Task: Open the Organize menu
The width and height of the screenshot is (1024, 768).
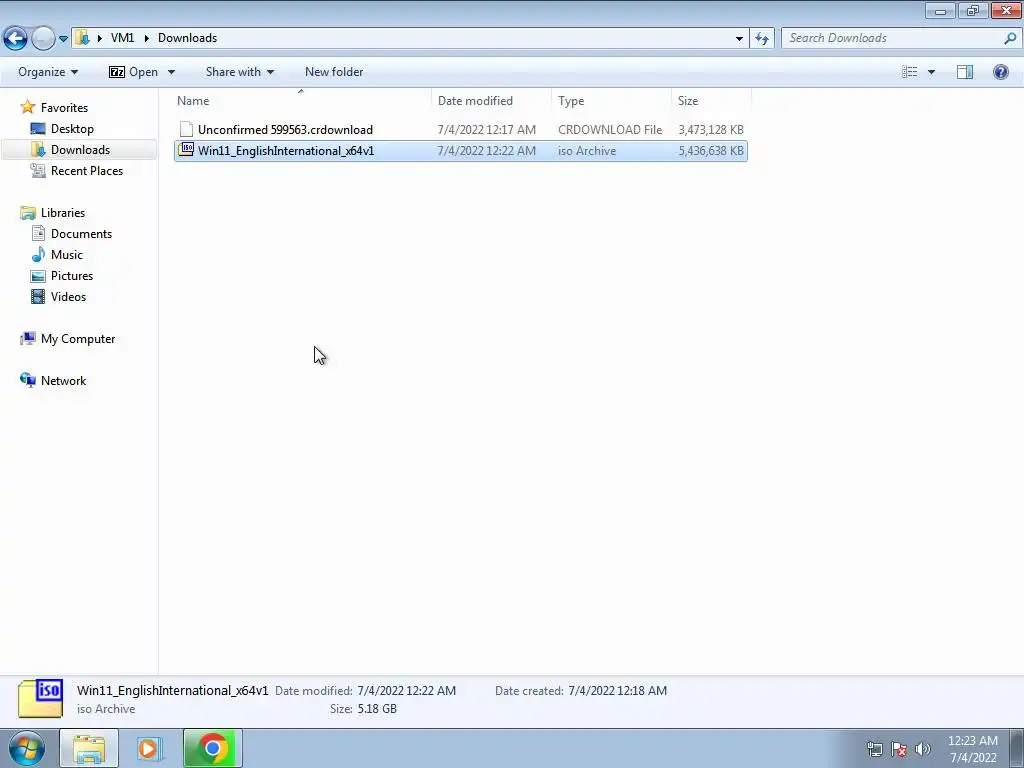Action: pyautogui.click(x=48, y=72)
